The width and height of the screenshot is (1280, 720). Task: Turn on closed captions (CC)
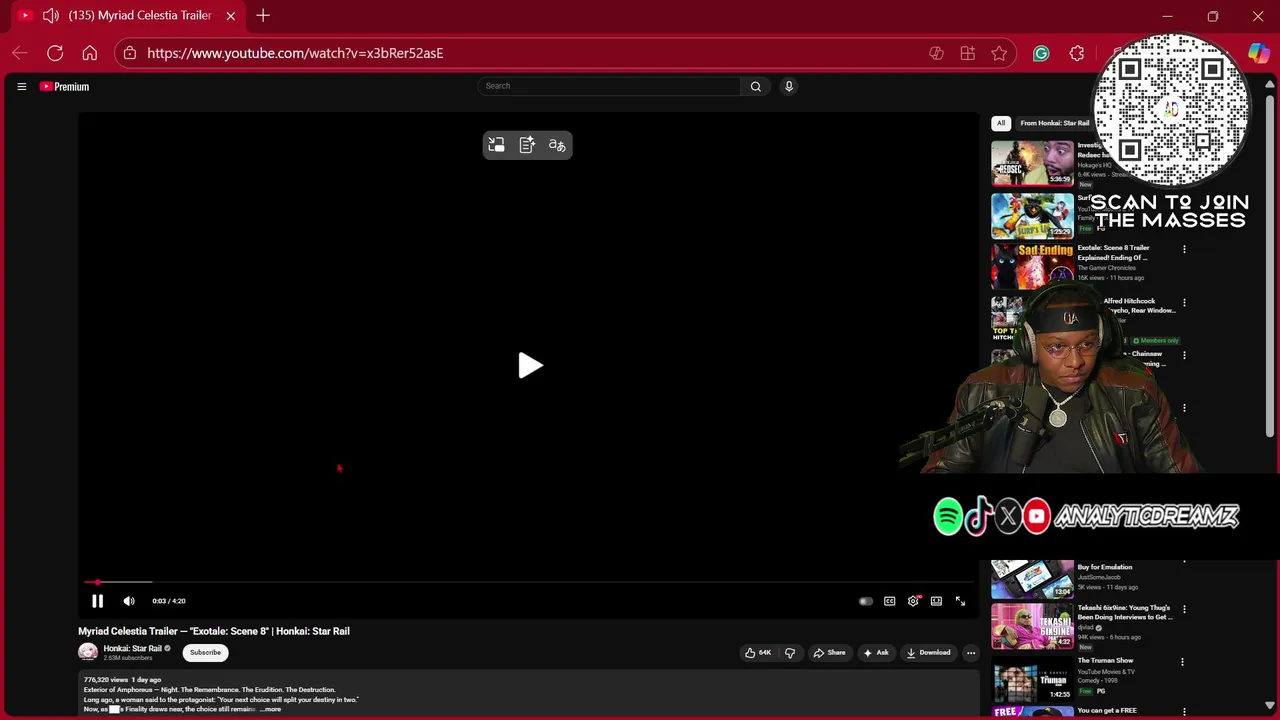(889, 601)
